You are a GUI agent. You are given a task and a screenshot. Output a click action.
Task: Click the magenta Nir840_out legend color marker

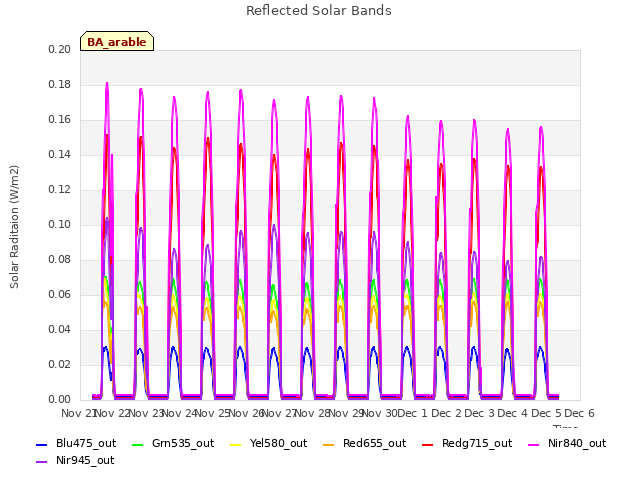533,444
